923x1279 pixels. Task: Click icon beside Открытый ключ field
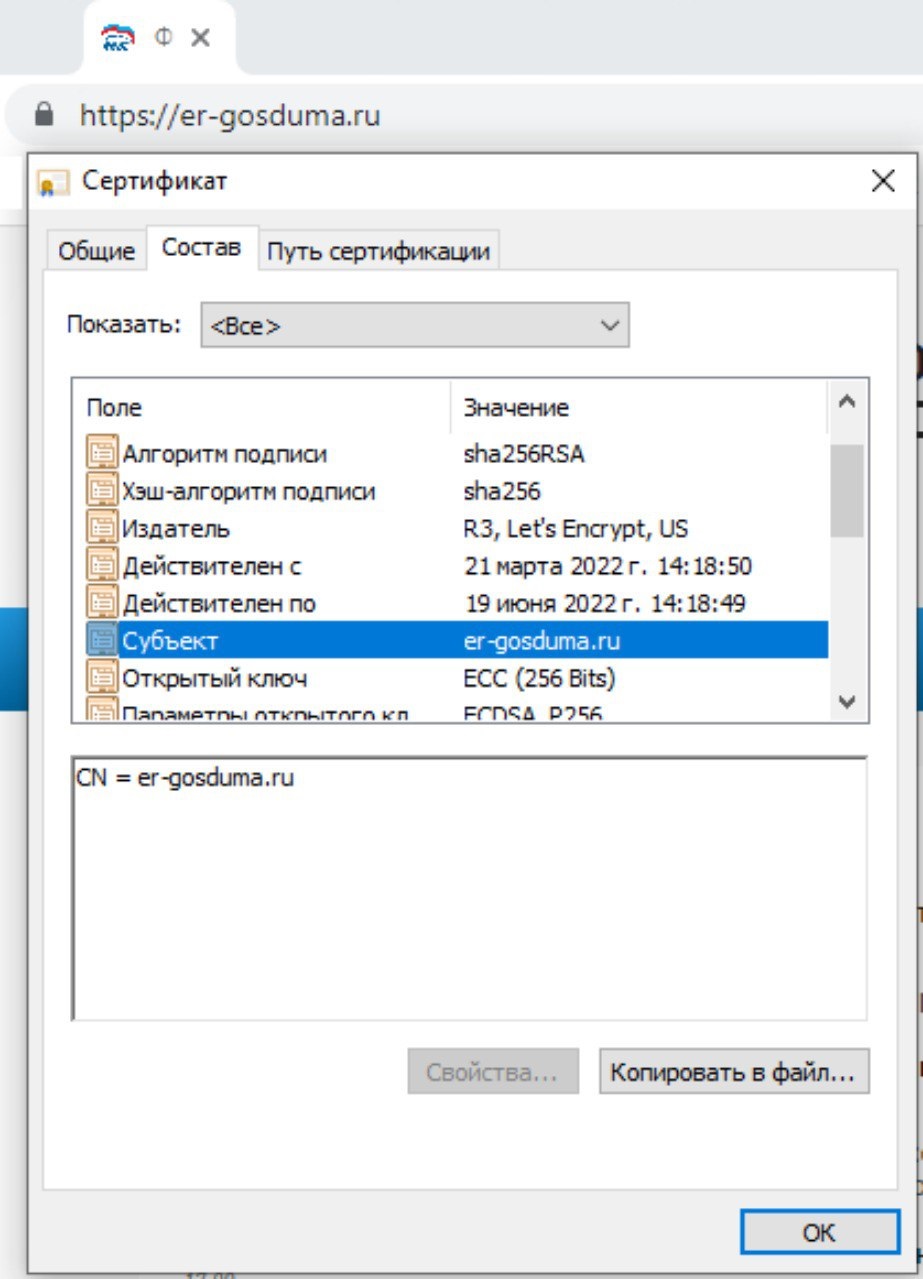102,679
